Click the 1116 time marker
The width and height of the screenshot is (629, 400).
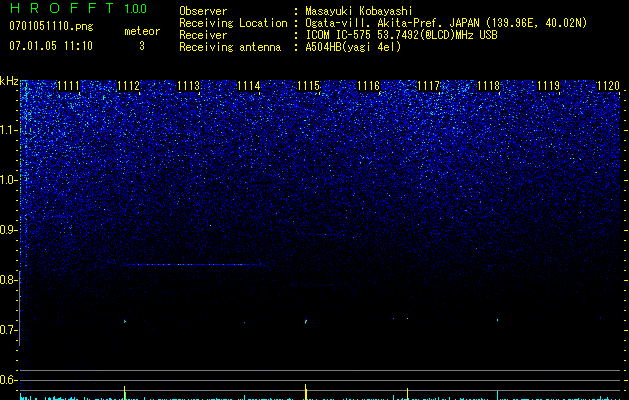point(369,86)
